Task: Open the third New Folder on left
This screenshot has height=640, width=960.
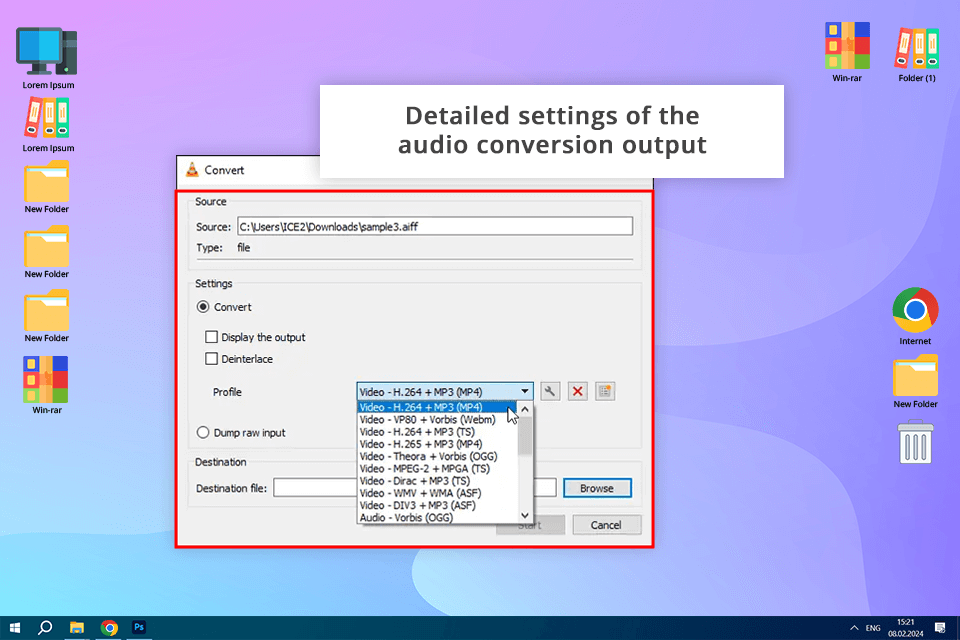Action: (x=47, y=311)
